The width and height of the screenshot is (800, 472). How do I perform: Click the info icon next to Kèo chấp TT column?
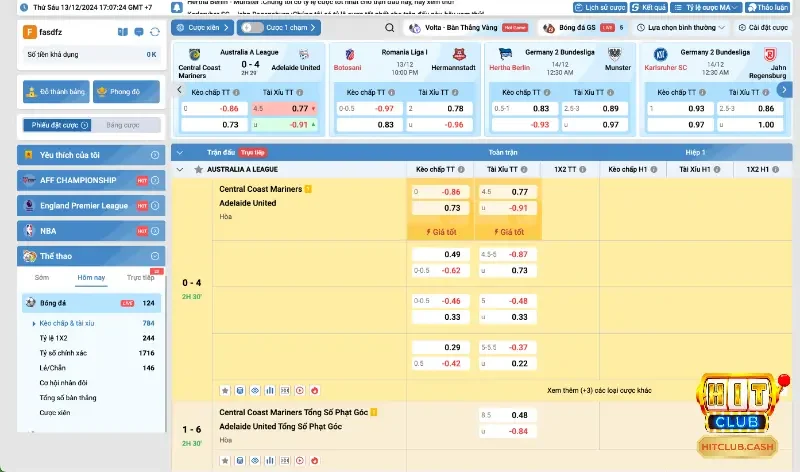pos(462,170)
